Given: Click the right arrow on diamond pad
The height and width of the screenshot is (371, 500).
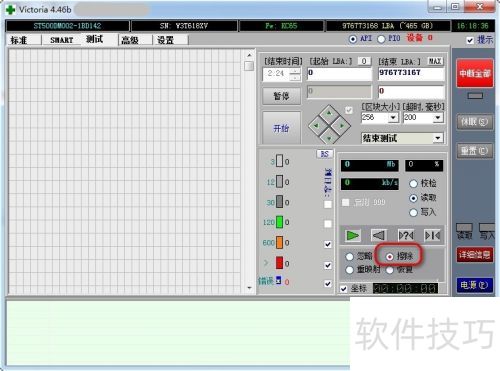Looking at the screenshot, I should 342,126.
